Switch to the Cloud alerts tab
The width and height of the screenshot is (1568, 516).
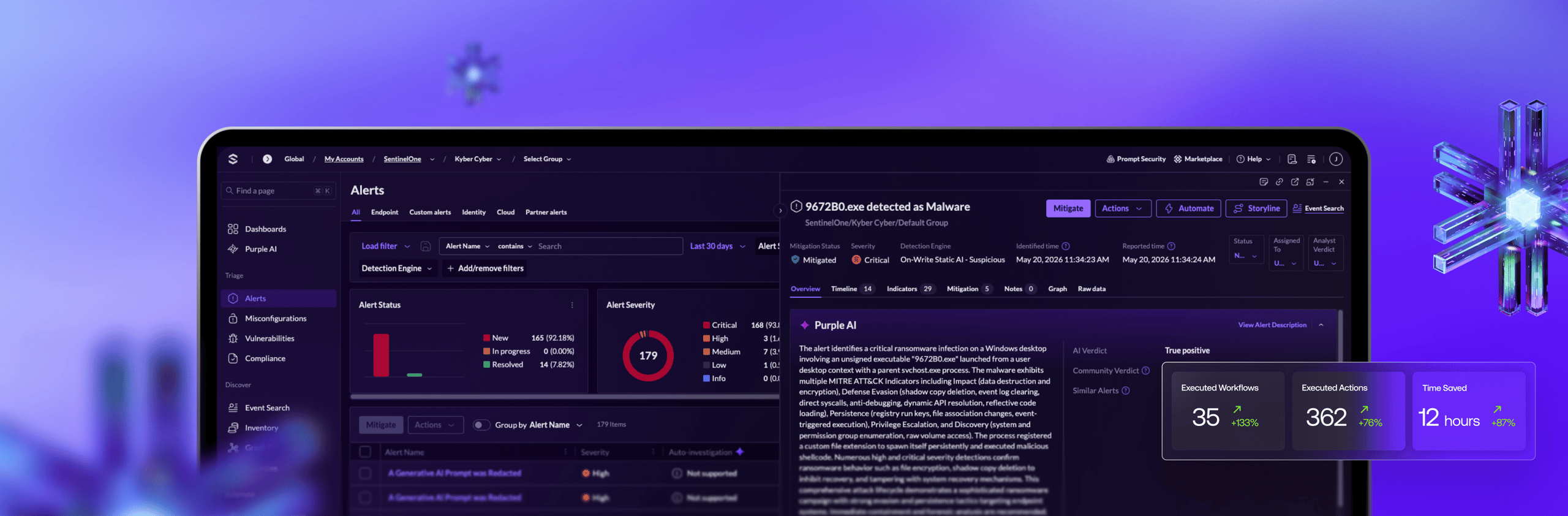505,213
